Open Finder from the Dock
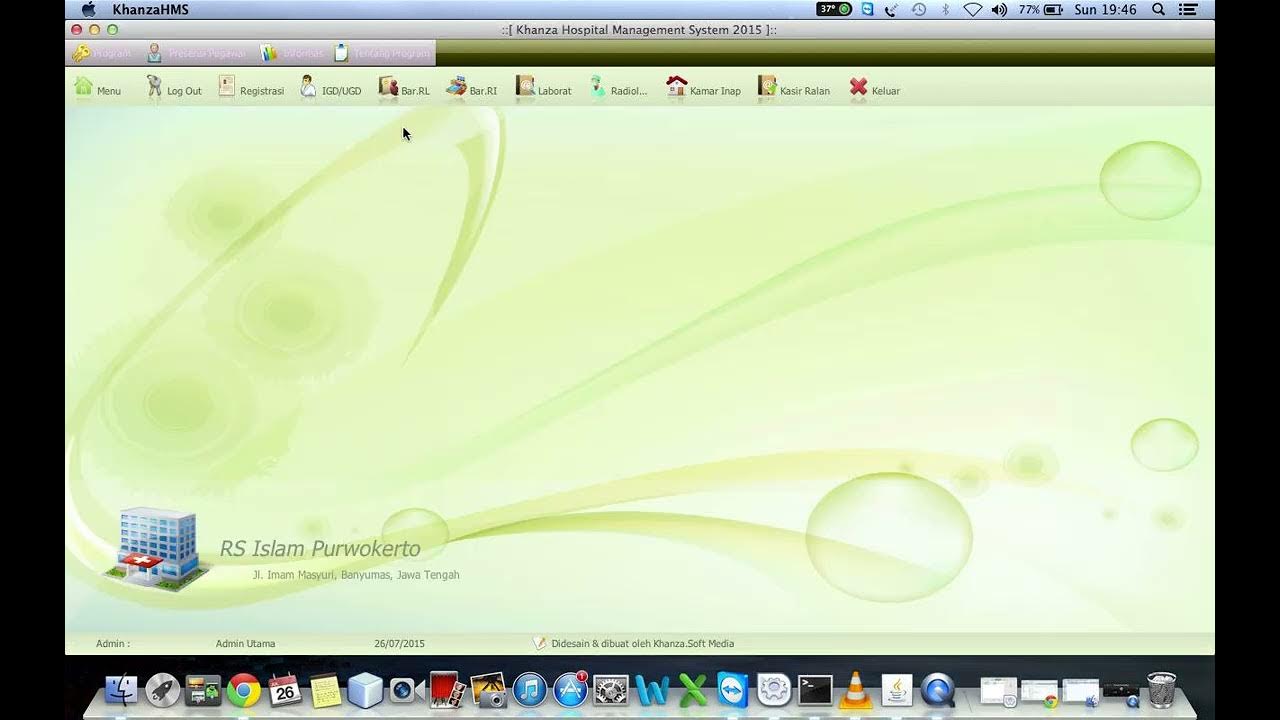 [x=122, y=690]
